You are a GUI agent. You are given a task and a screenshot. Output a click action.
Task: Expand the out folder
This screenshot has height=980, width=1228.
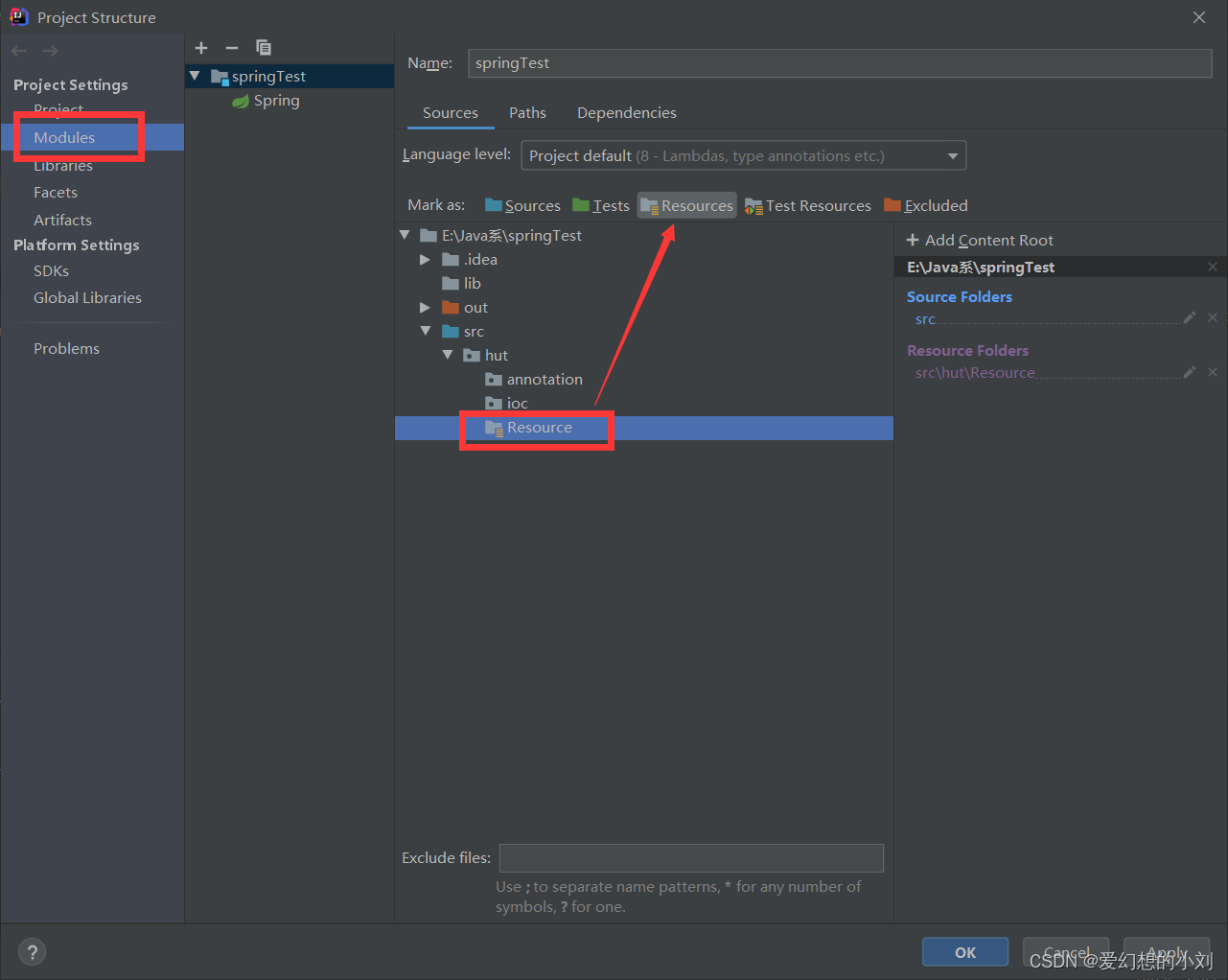pos(425,308)
